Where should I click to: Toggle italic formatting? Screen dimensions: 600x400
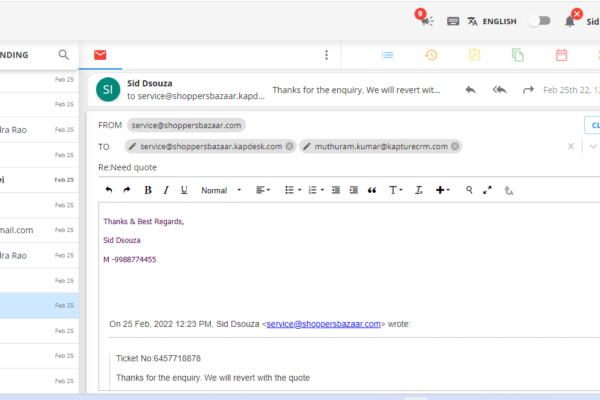[166, 190]
